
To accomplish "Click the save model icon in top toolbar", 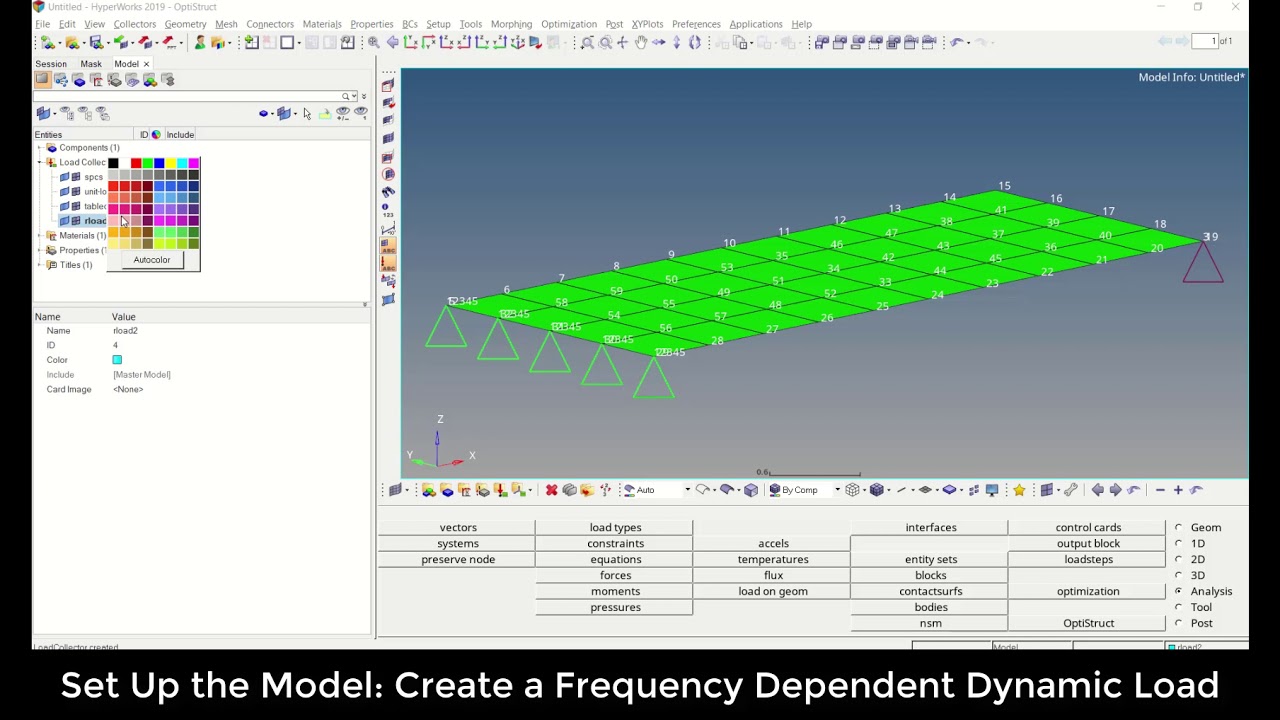I will tap(96, 42).
